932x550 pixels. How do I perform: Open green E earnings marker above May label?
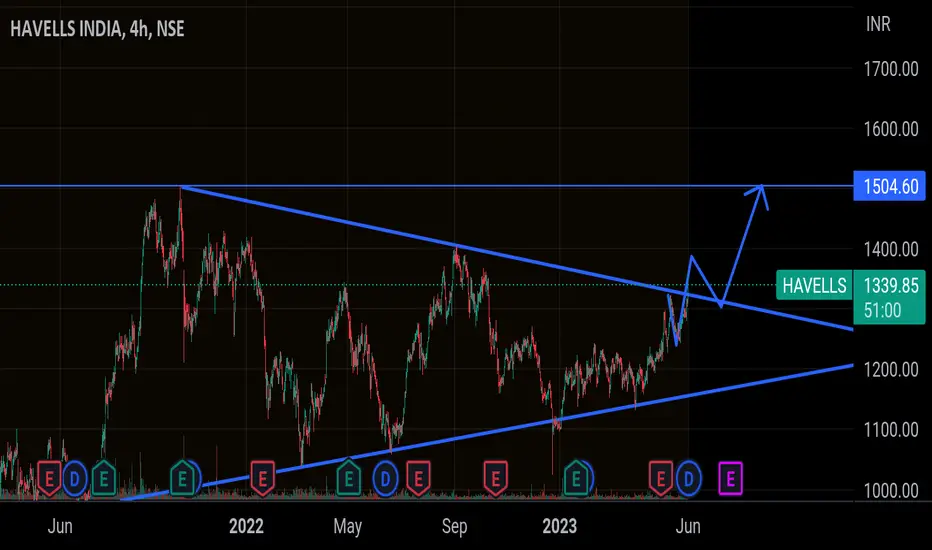pos(349,478)
